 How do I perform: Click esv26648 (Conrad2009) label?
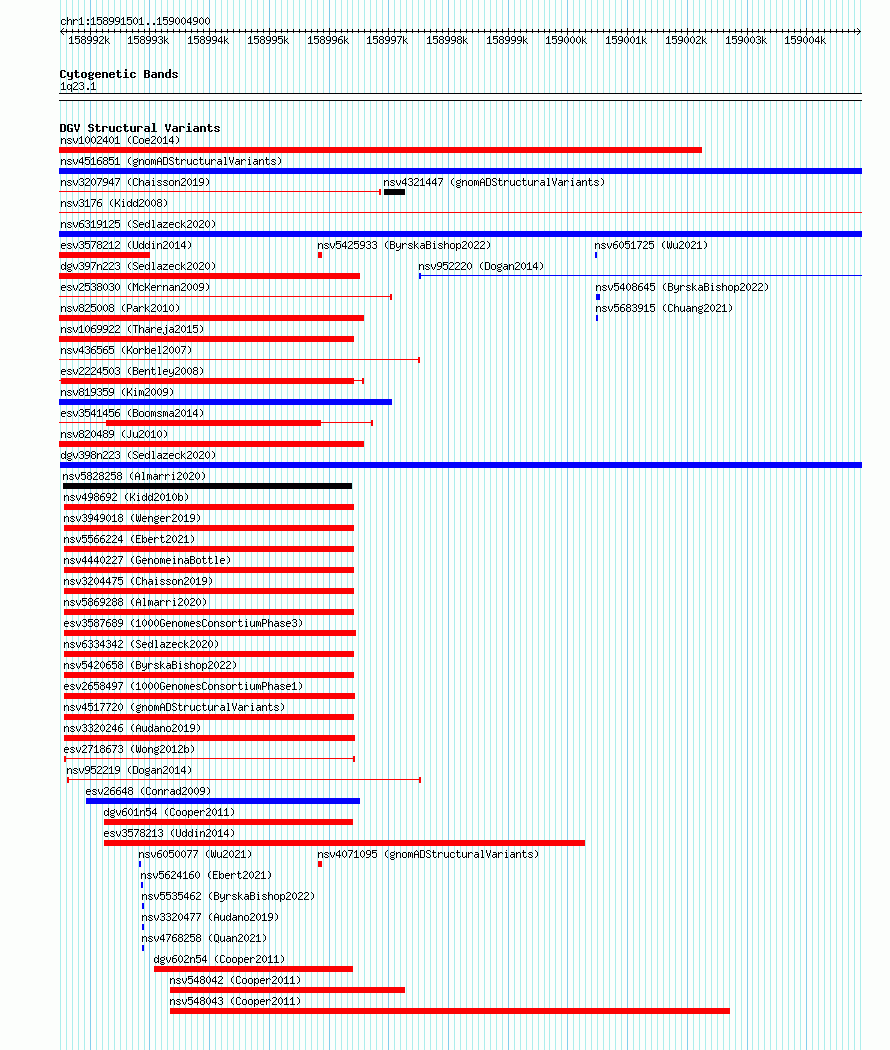pos(148,791)
